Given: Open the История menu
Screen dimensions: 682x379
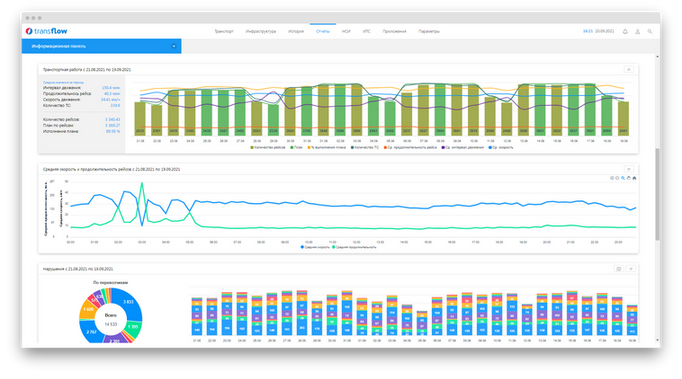Looking at the screenshot, I should [296, 31].
